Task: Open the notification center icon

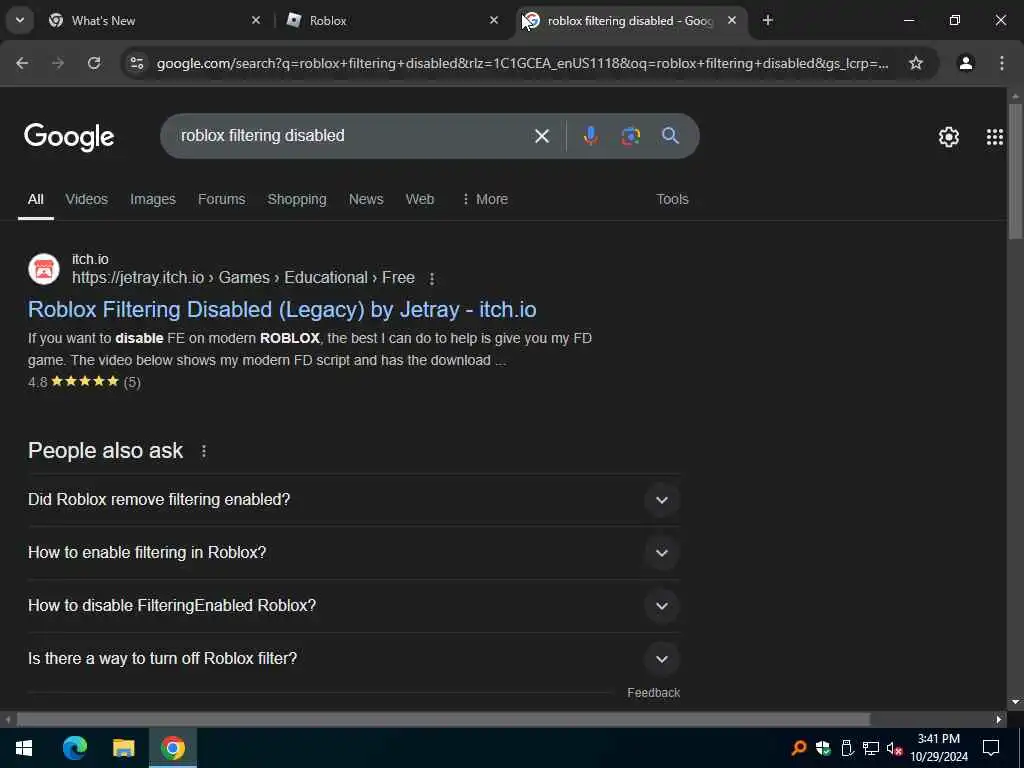Action: pos(991,748)
